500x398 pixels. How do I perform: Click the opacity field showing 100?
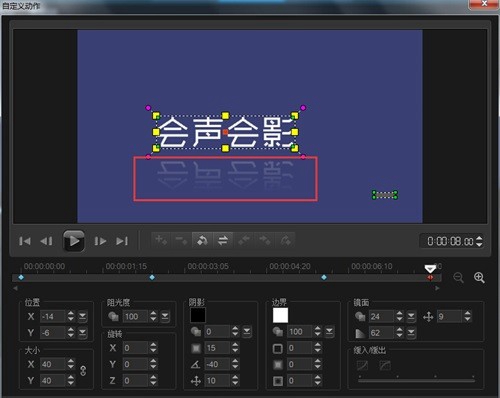[x=135, y=316]
